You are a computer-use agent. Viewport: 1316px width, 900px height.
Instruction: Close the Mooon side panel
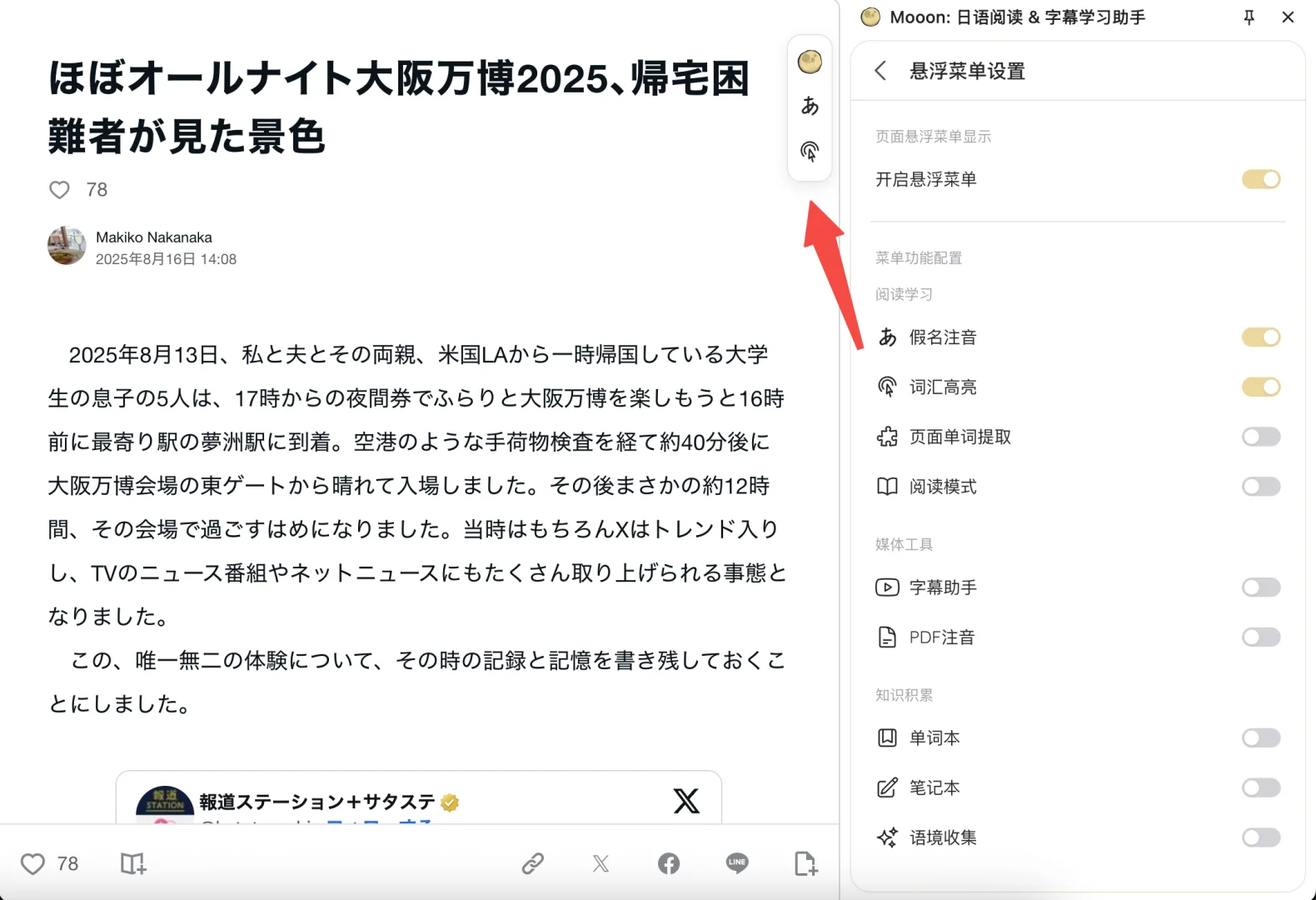pyautogui.click(x=1288, y=17)
